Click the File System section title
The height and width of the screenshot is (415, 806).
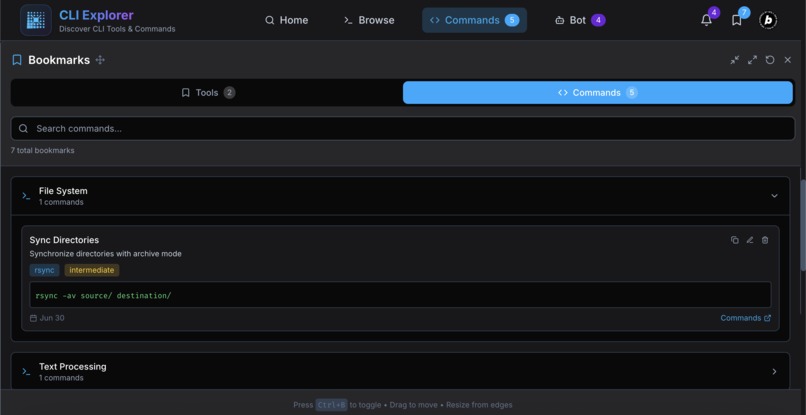[63, 191]
